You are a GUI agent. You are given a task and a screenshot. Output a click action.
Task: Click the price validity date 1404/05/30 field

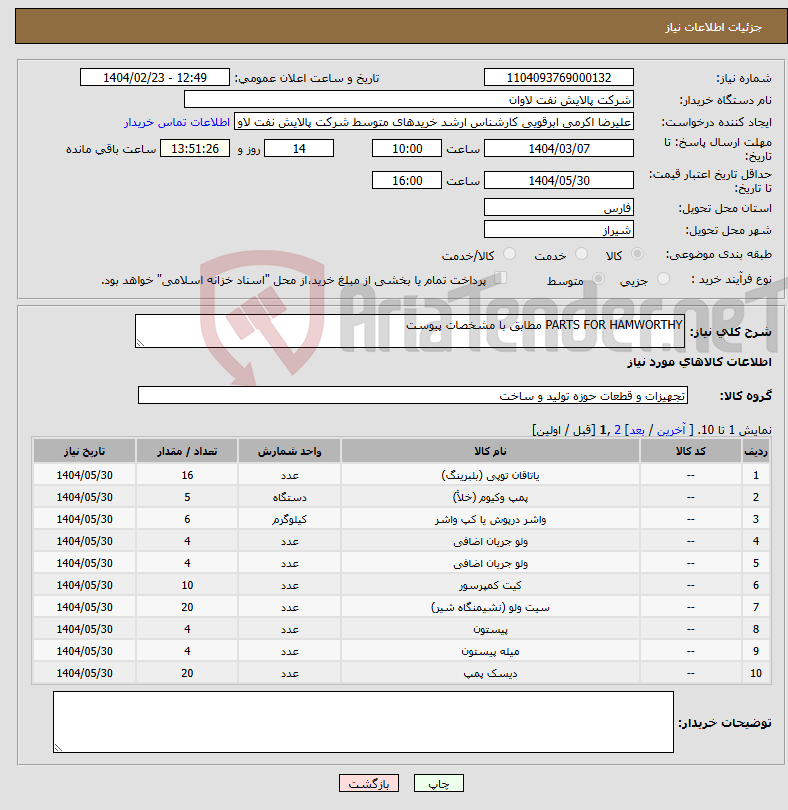559,180
